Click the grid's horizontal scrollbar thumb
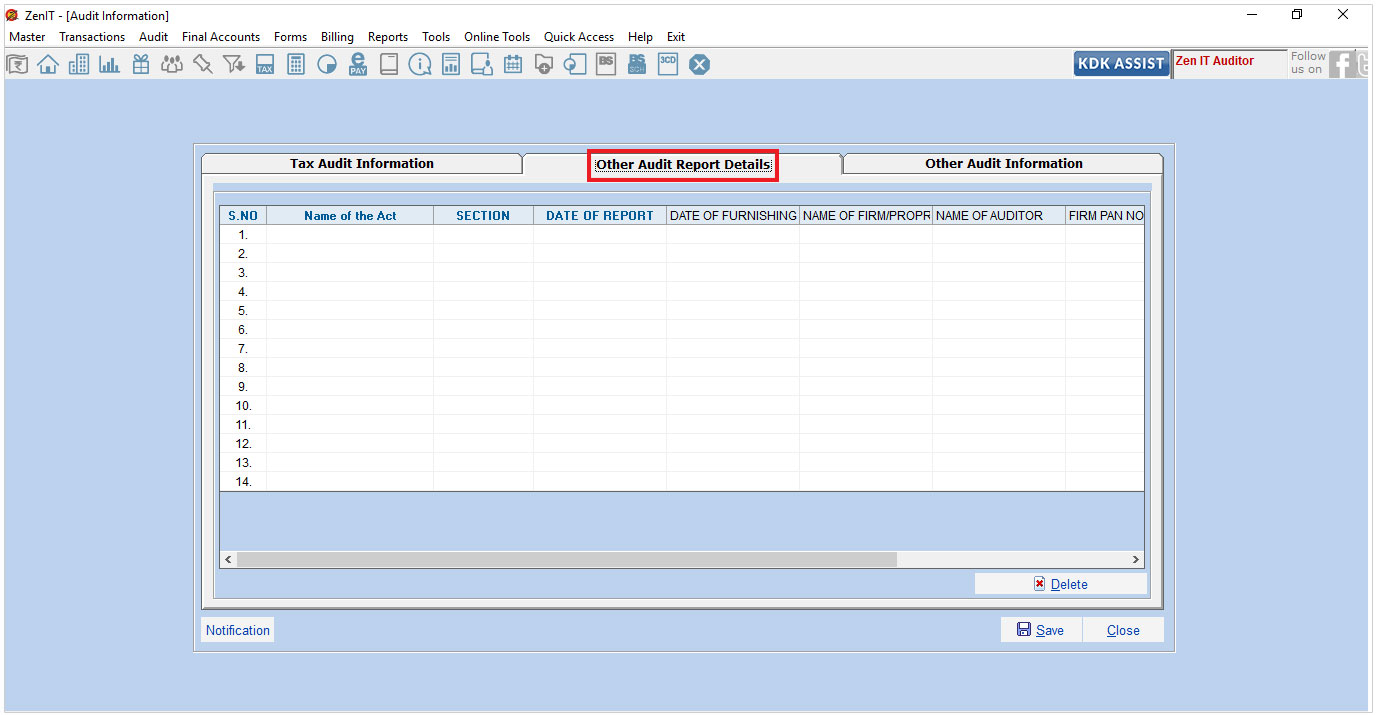1377x715 pixels. pos(567,560)
